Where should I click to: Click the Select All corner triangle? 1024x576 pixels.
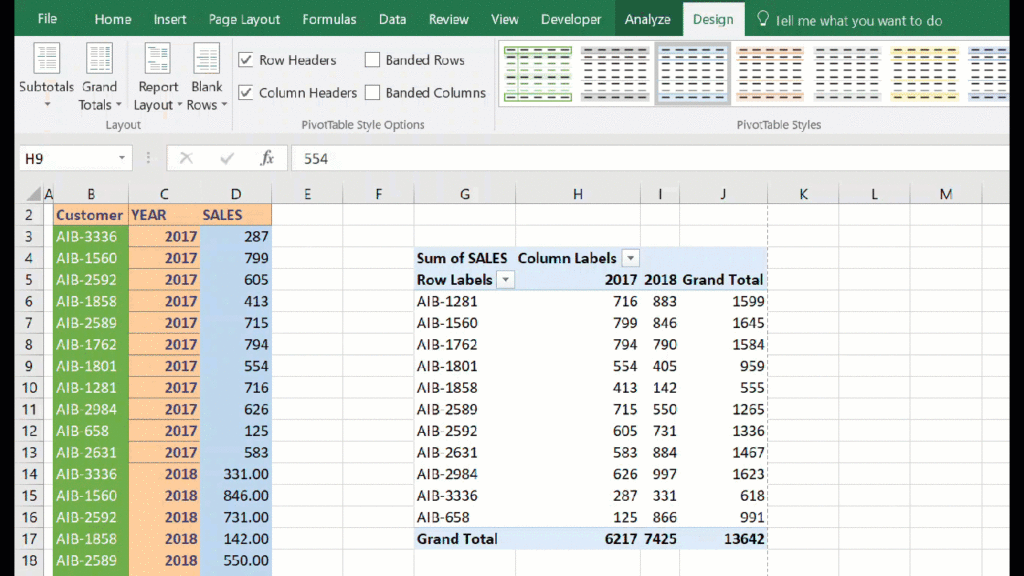tap(34, 194)
